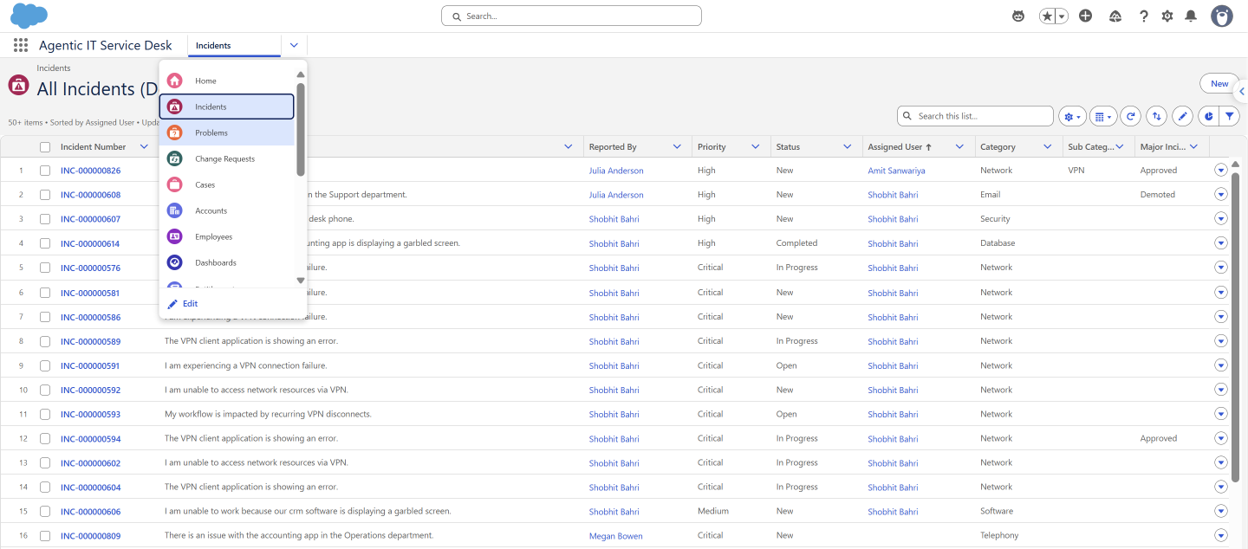Collapse the navigation menu chevron beside Incidents

[x=294, y=45]
